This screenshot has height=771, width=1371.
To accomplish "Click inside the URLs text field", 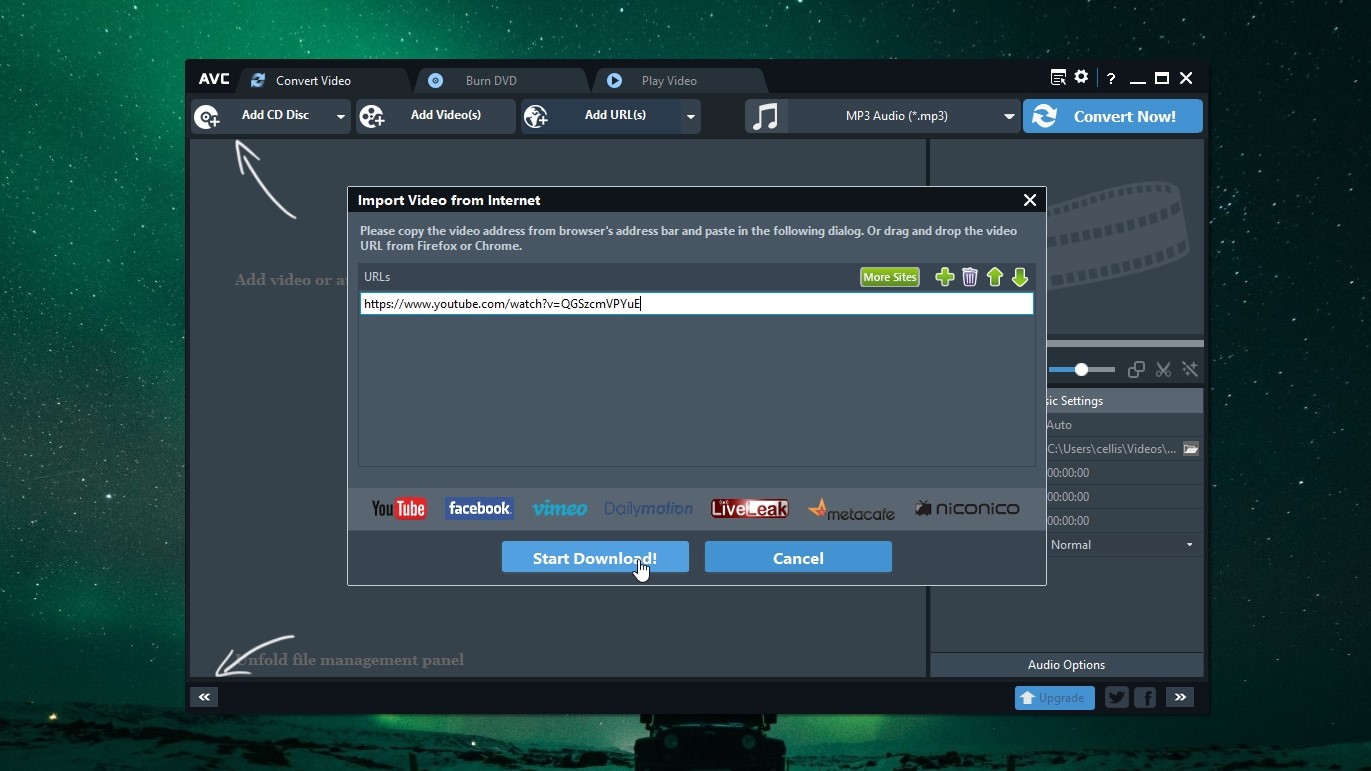I will click(x=696, y=304).
